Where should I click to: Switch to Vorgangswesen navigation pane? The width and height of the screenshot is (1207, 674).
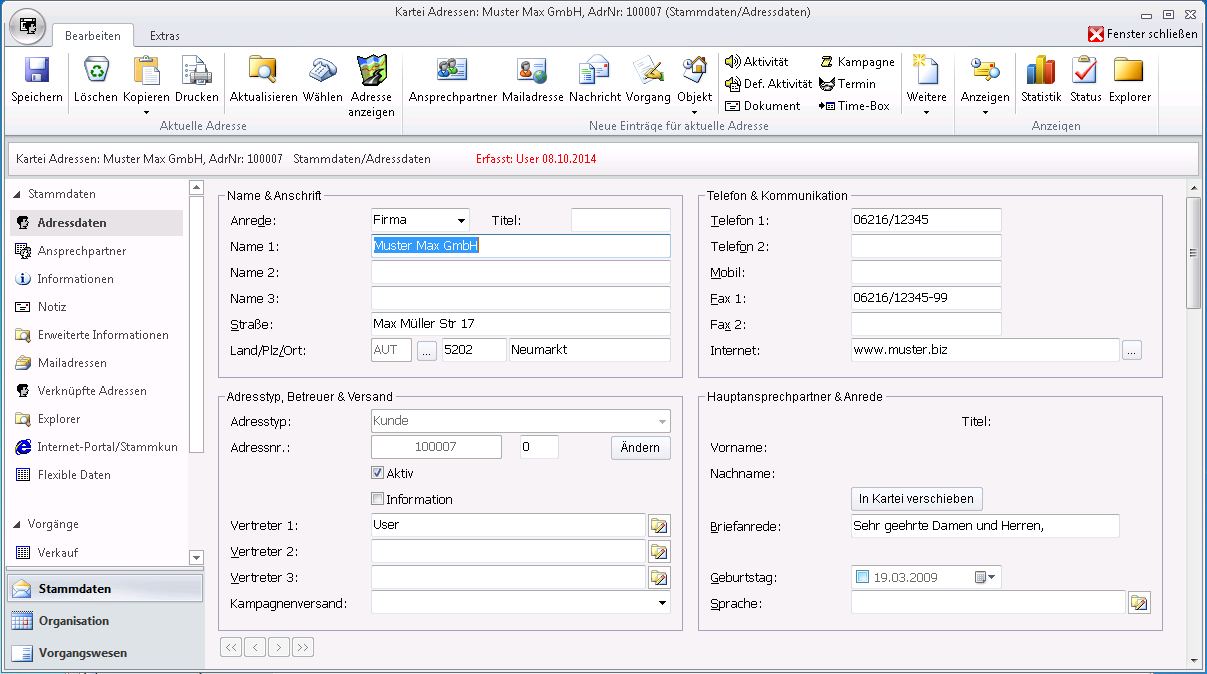[x=104, y=653]
